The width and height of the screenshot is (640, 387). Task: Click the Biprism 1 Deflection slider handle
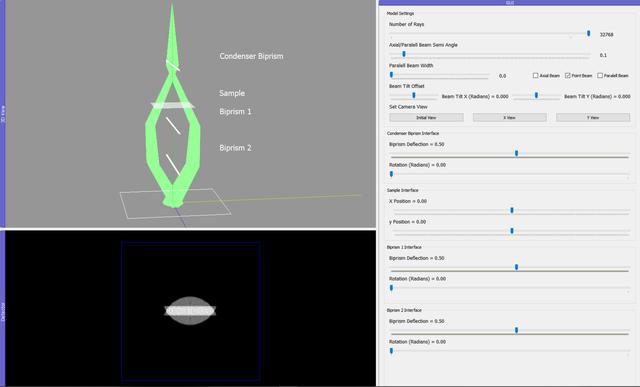click(x=516, y=267)
